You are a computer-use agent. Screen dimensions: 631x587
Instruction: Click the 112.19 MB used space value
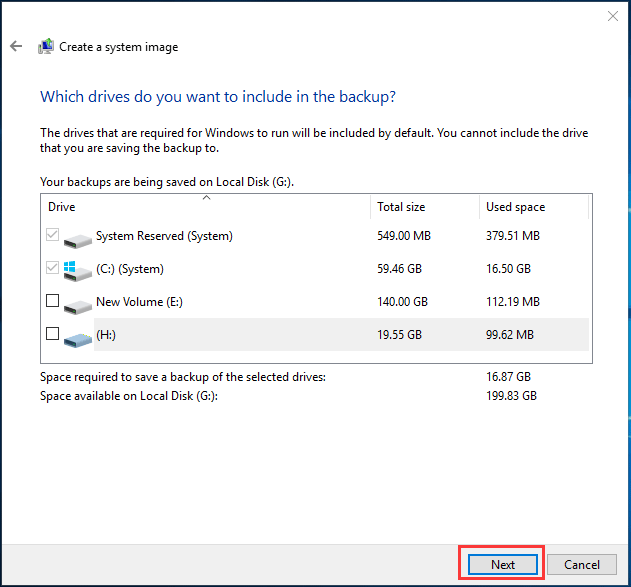coord(513,302)
